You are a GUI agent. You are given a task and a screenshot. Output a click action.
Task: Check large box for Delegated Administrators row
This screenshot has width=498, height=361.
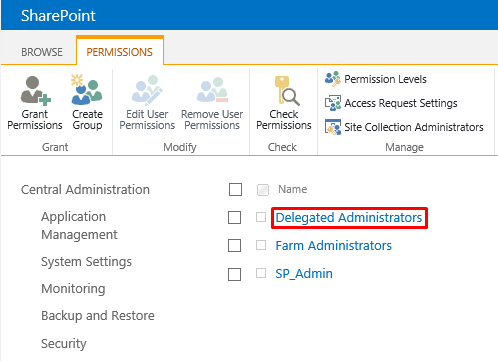(234, 218)
